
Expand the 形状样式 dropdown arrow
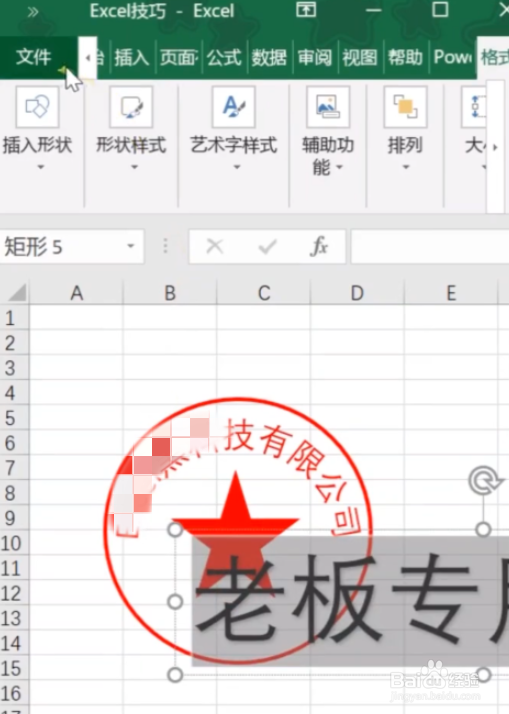click(x=134, y=167)
